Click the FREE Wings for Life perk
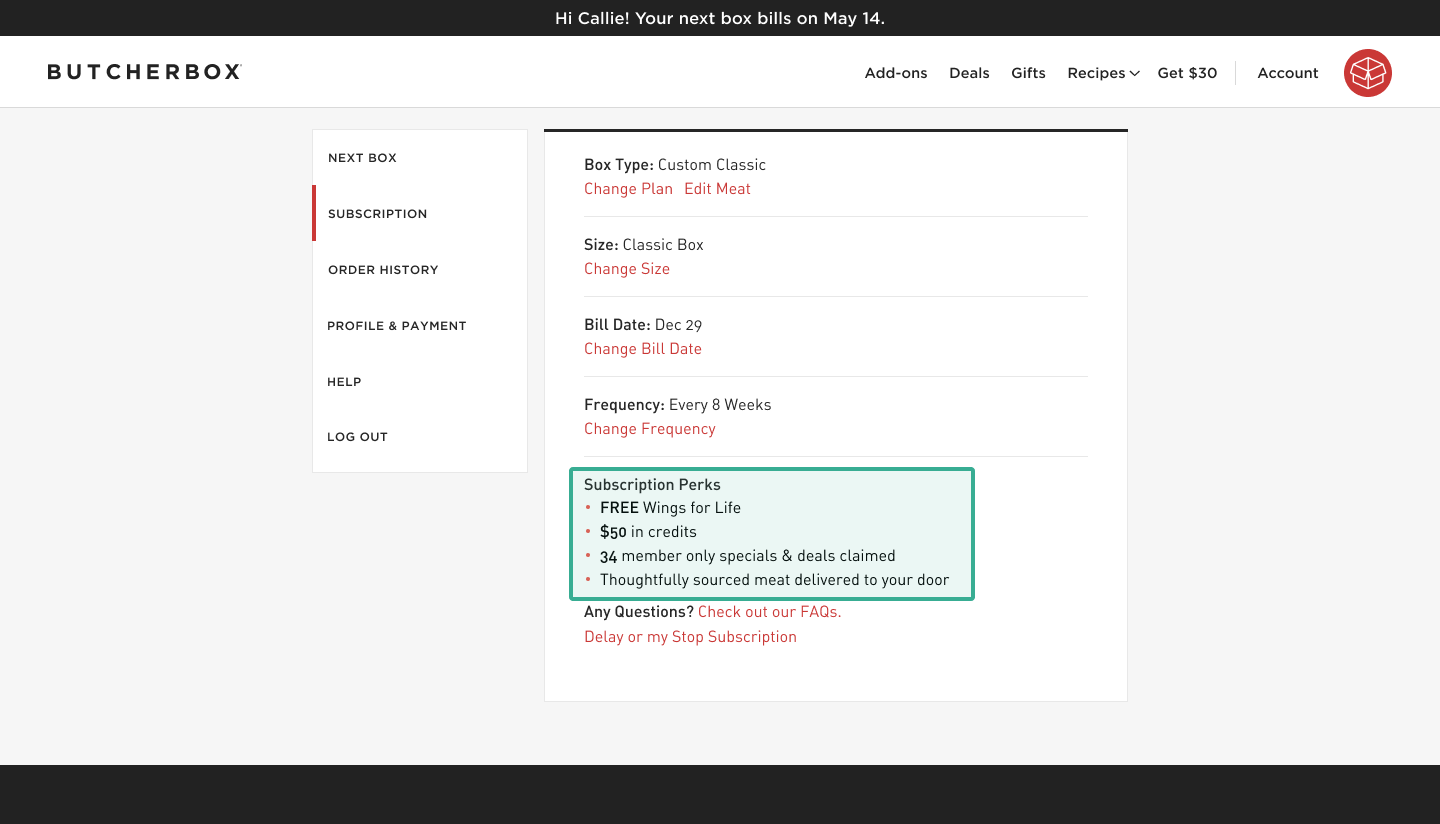 (x=670, y=508)
